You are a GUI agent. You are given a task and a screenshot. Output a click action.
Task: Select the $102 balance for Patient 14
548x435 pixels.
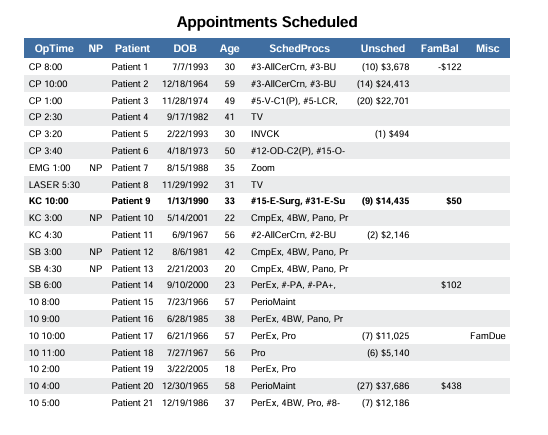coord(451,285)
